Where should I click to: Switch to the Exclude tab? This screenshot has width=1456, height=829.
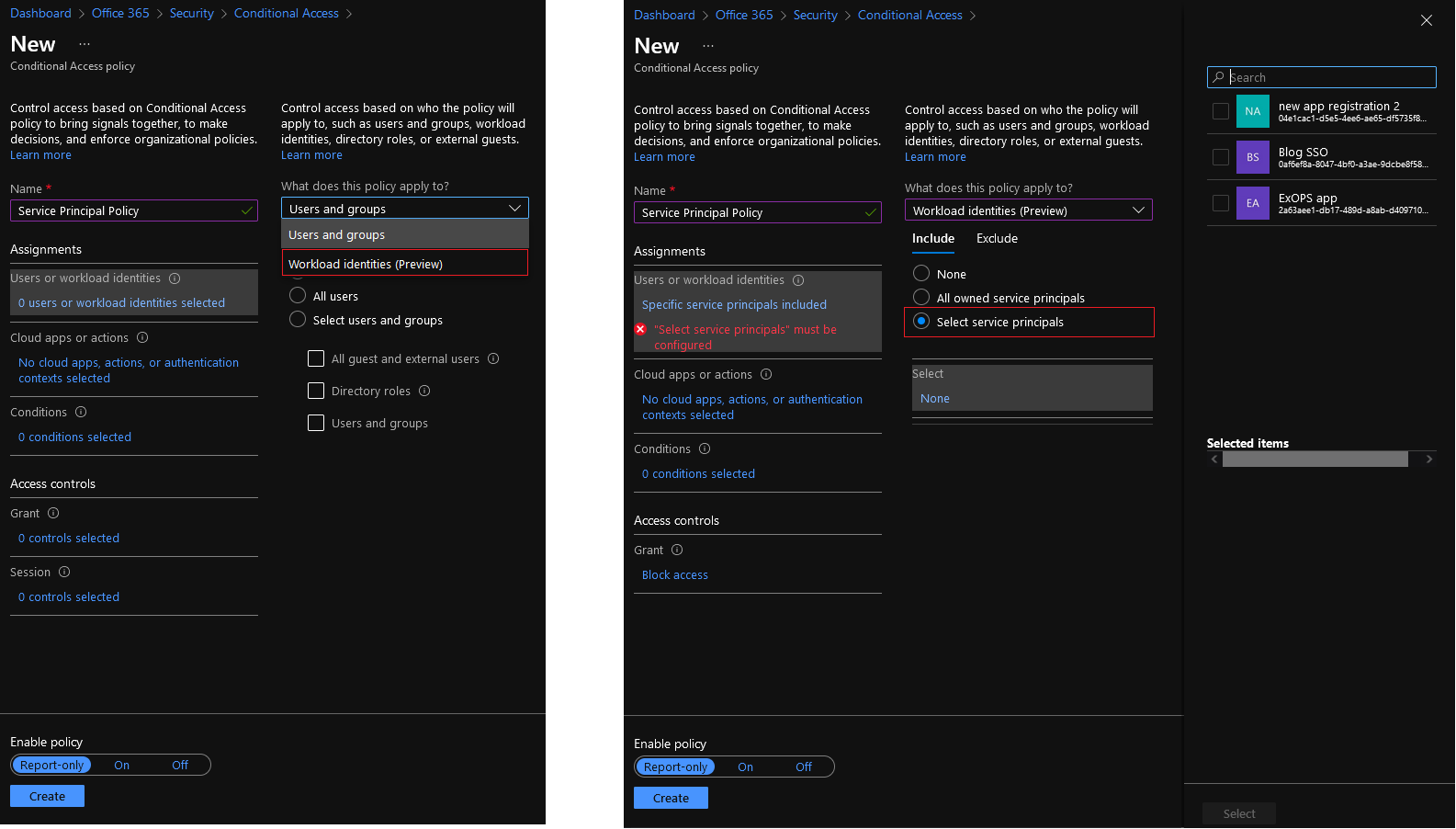(x=997, y=239)
